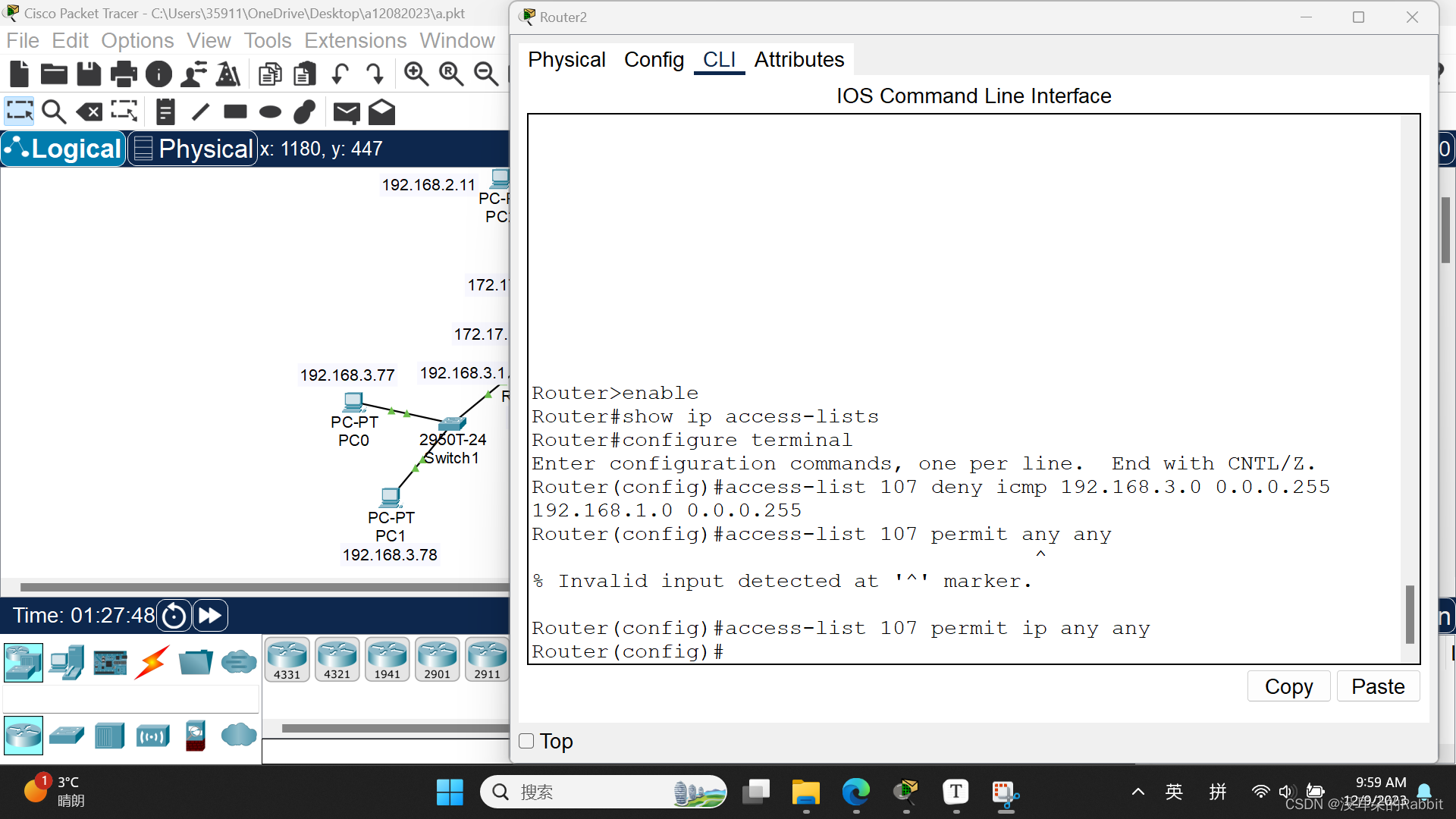
Task: Open the Windows Start menu
Action: pos(450,792)
